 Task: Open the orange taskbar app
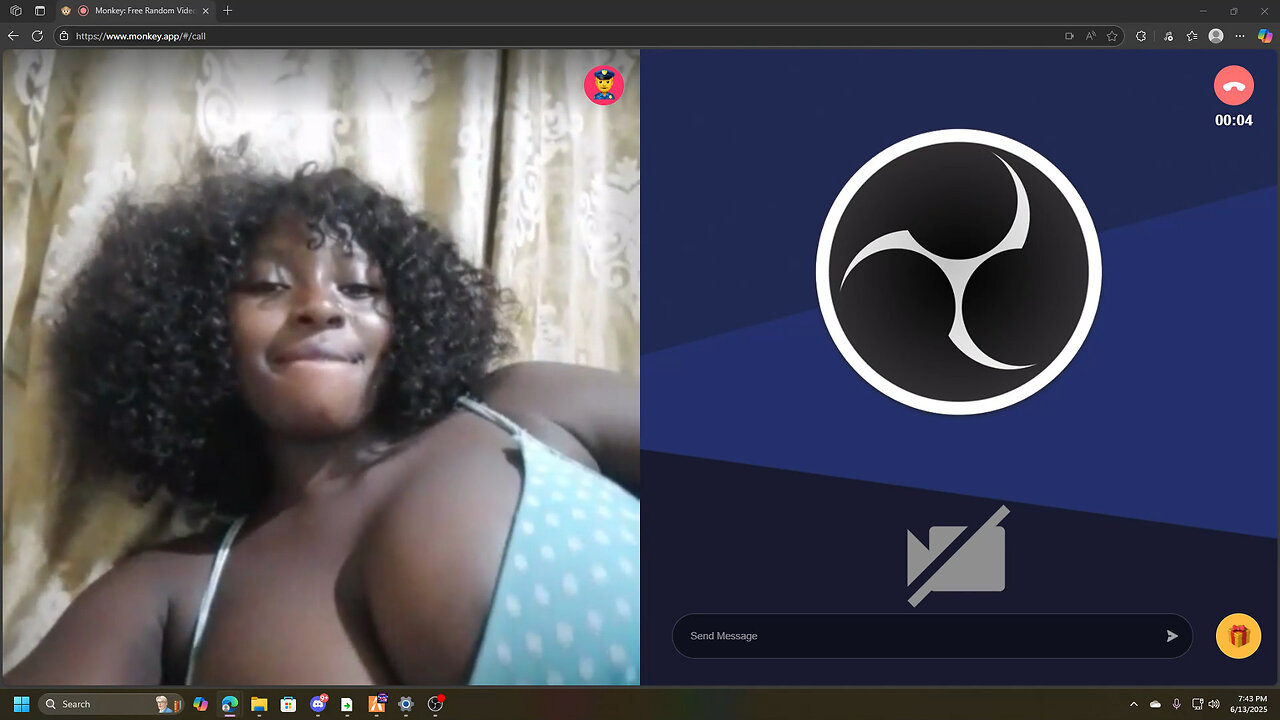[377, 704]
